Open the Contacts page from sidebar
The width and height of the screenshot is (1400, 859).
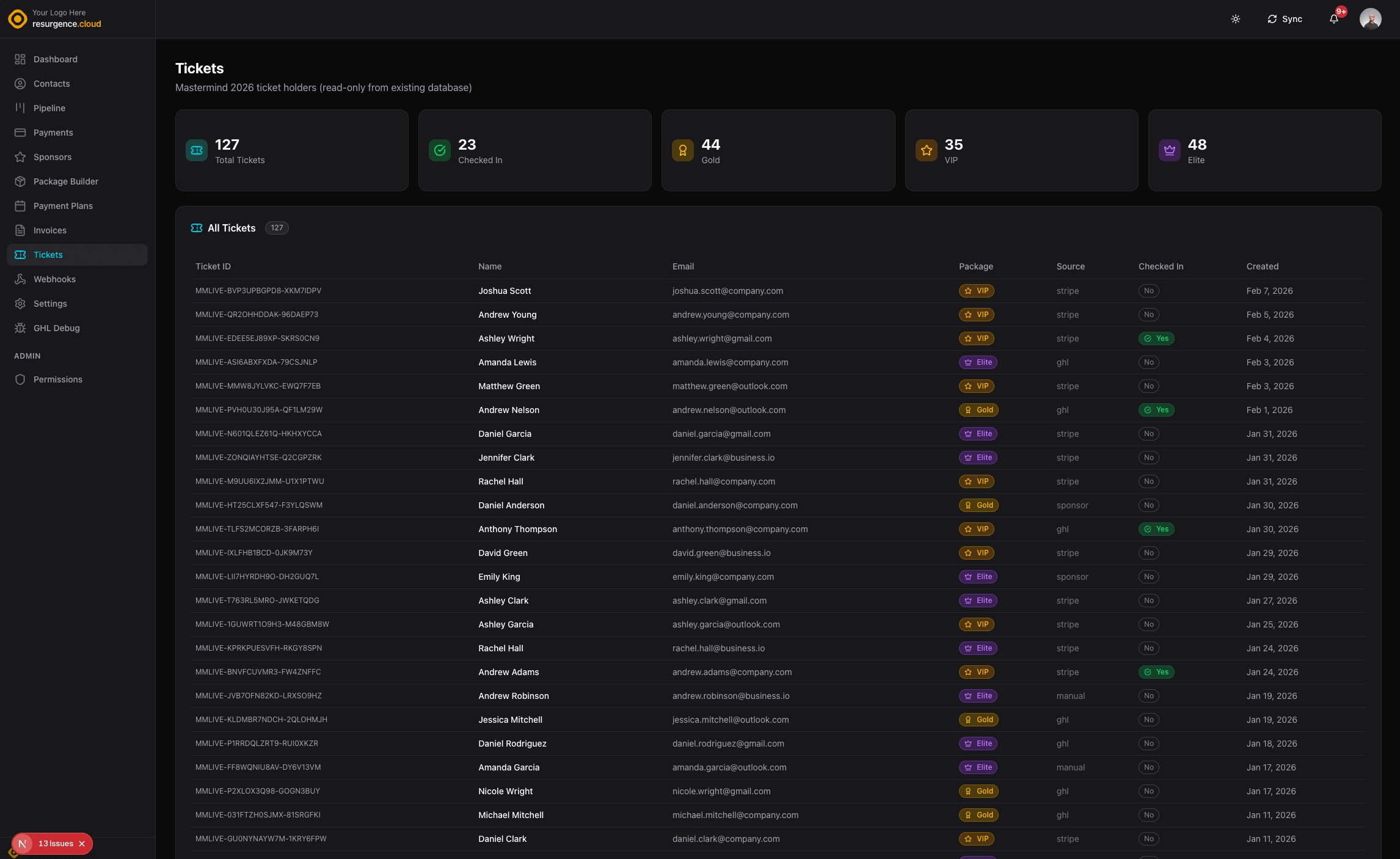click(x=51, y=83)
